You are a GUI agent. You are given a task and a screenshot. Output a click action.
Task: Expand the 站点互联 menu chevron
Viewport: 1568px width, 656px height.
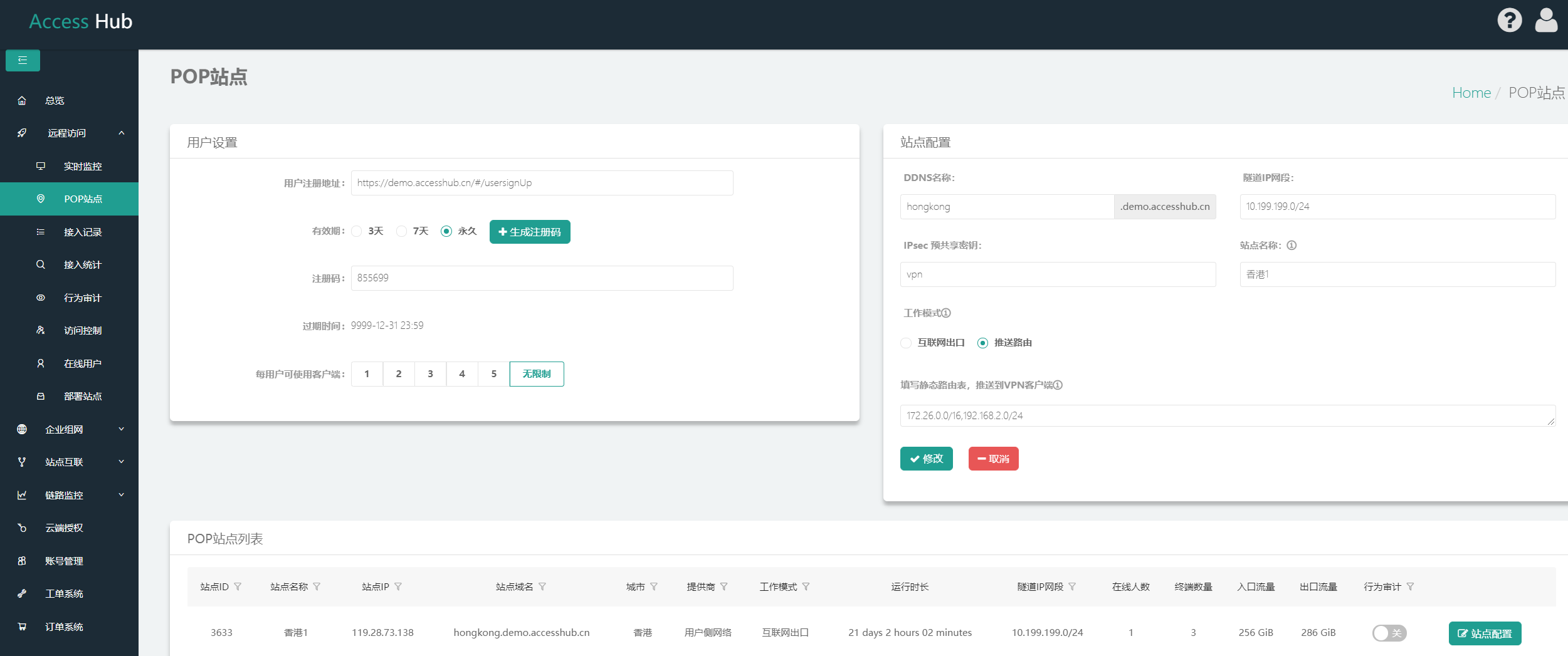122,462
